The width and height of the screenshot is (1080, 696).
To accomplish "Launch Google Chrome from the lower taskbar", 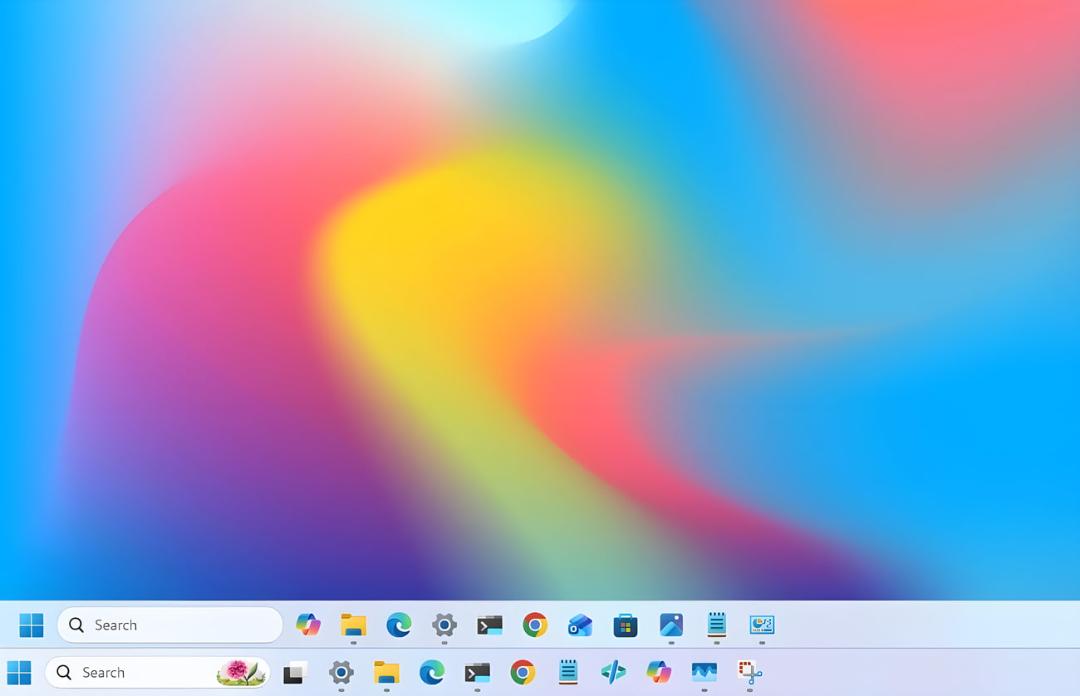I will [523, 672].
